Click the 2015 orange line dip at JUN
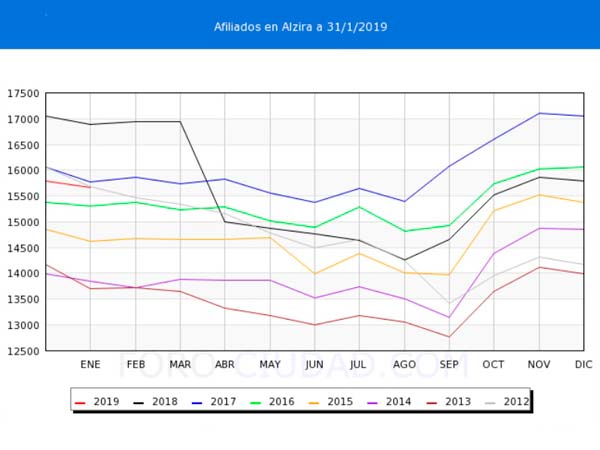 coord(315,274)
